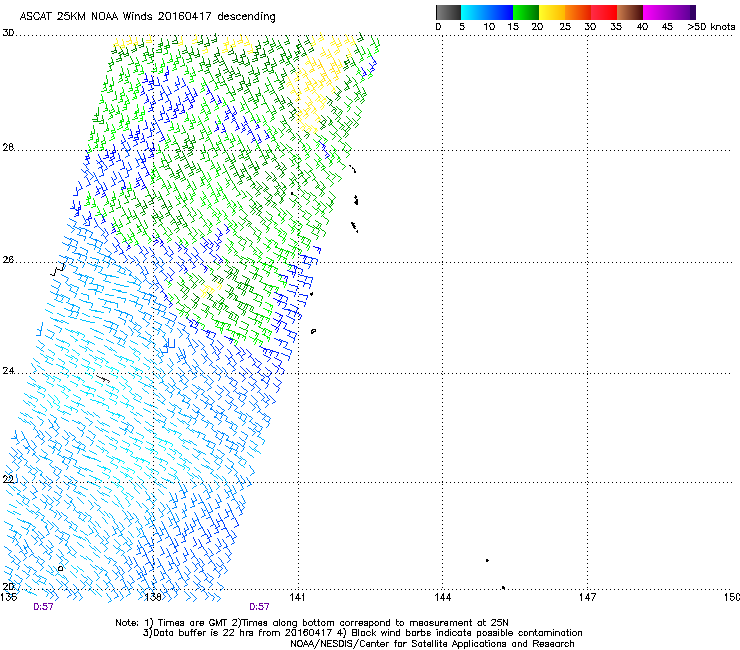Click the gray 0-5 knots legend segment
The height and width of the screenshot is (650, 740).
pyautogui.click(x=448, y=12)
